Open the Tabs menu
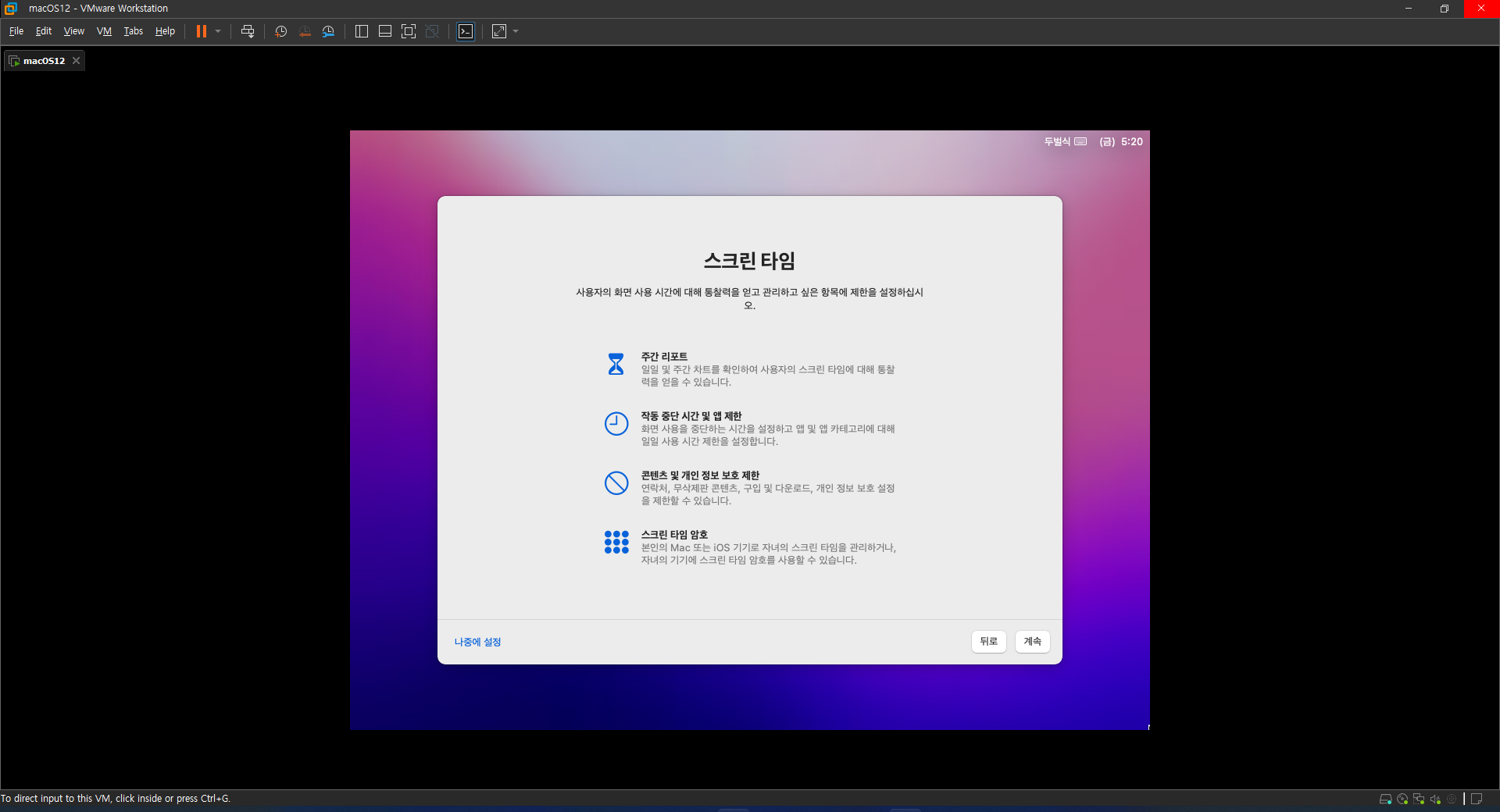The width and height of the screenshot is (1500, 812). (x=134, y=31)
